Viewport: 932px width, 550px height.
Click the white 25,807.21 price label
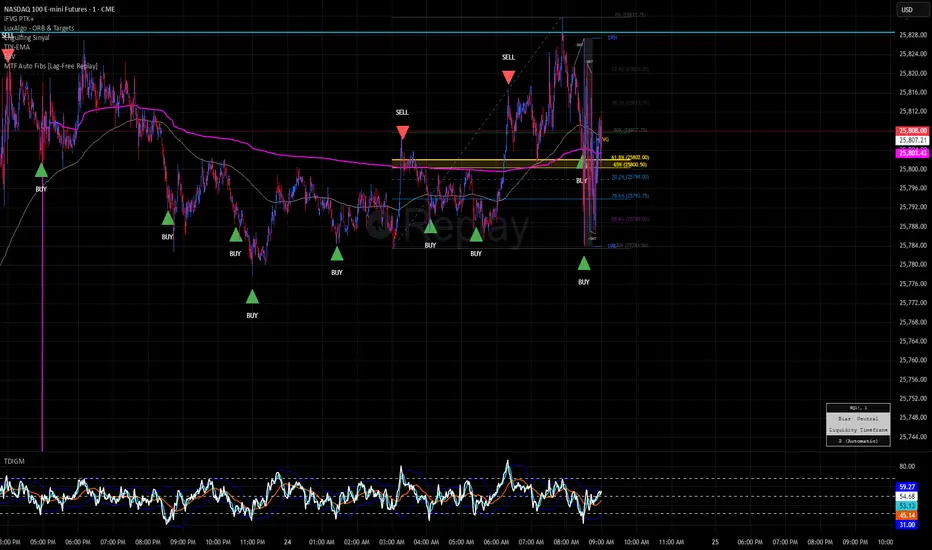[x=912, y=140]
